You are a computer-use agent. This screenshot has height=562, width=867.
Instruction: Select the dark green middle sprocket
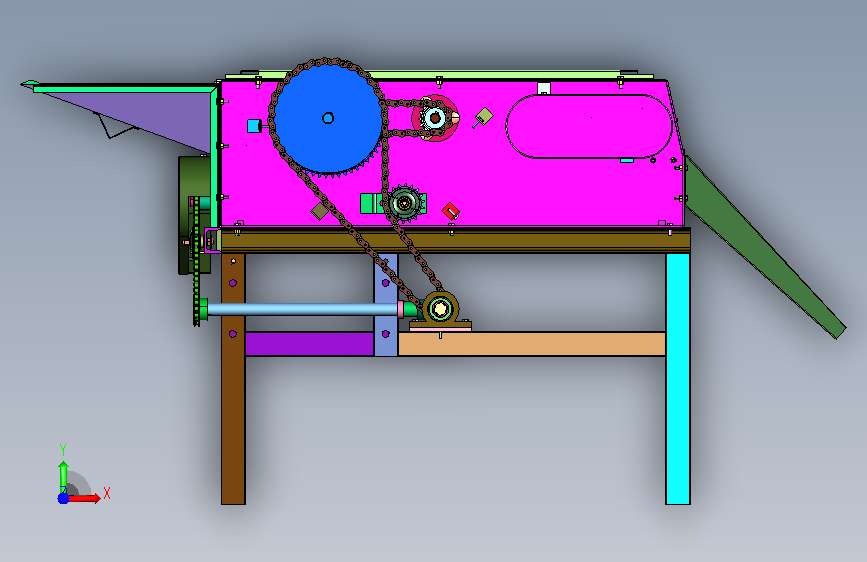(x=404, y=204)
